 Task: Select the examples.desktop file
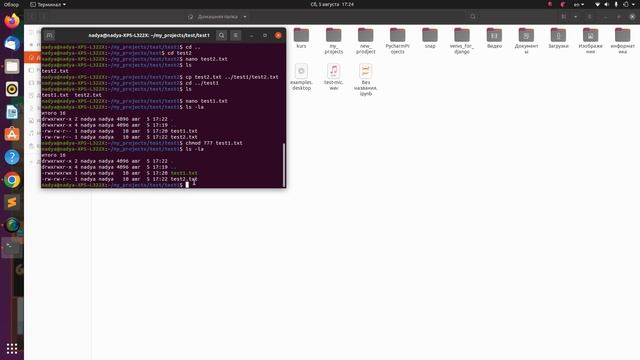(x=301, y=77)
